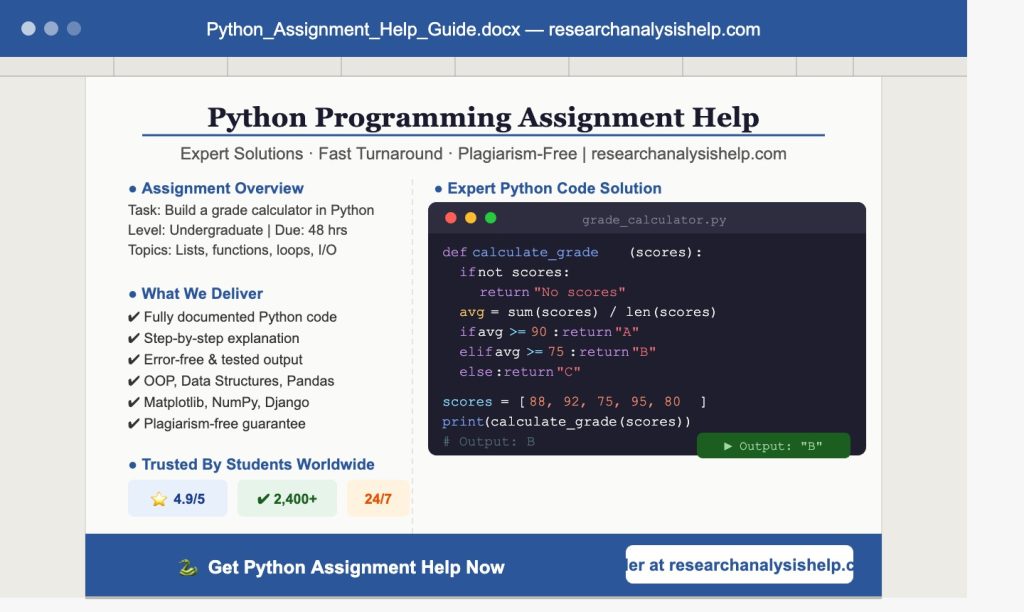Click the else: return "C" code line
Screen dimensions: 1024x612
click(520, 372)
